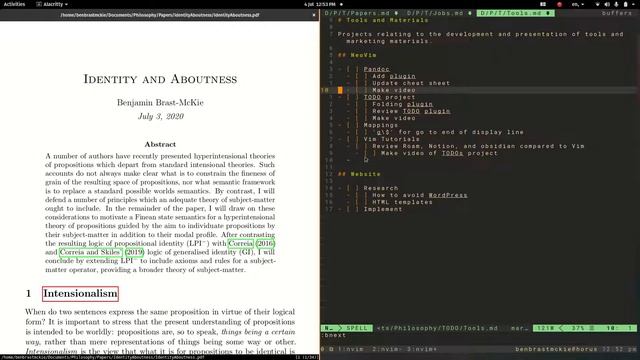
Task: Switch to the D/P/T/Papers.md buffer tab
Action: [361, 13]
